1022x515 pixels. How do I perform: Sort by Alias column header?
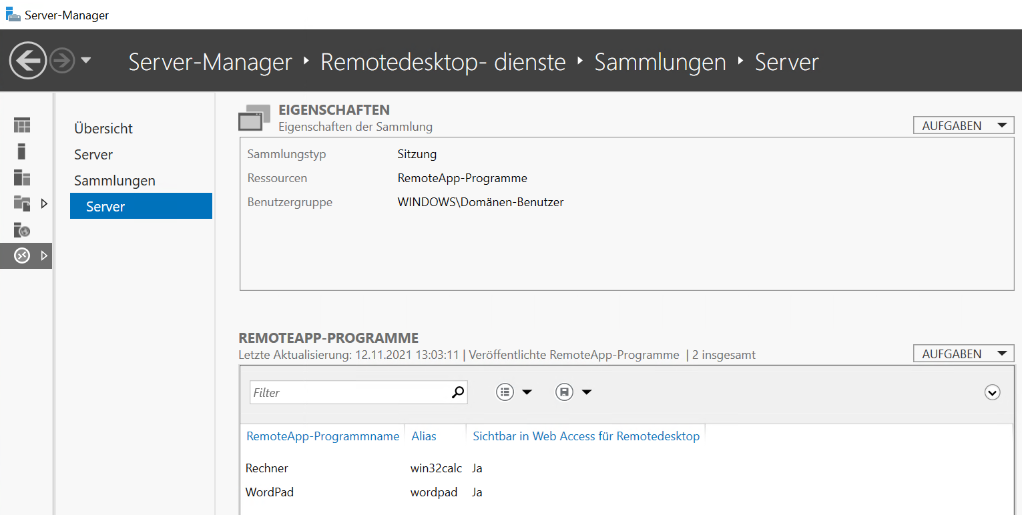point(424,436)
